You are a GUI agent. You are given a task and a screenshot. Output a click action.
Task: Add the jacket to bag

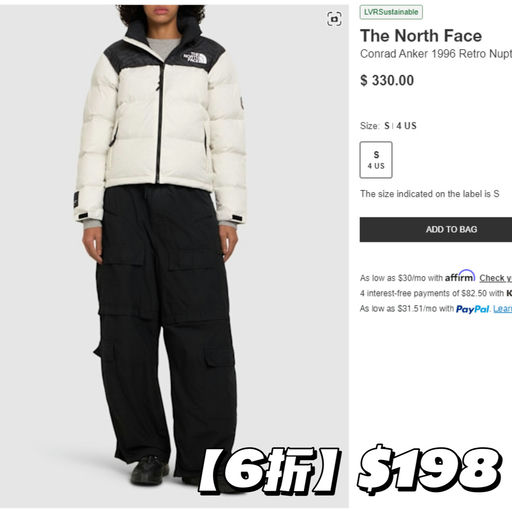pyautogui.click(x=436, y=229)
